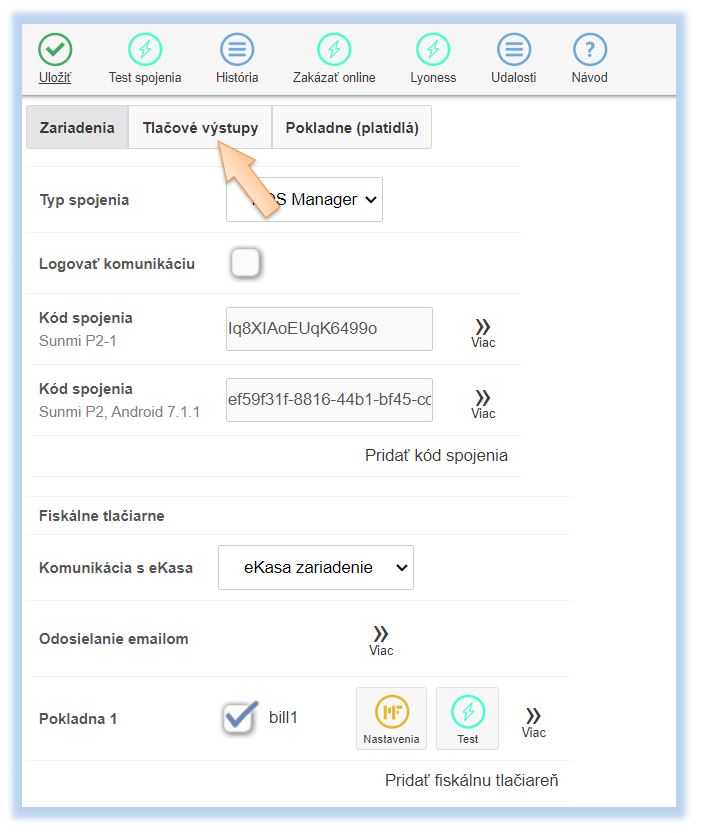Open the Komunikácia s eKasa dropdown
The image size is (701, 833).
pos(315,567)
